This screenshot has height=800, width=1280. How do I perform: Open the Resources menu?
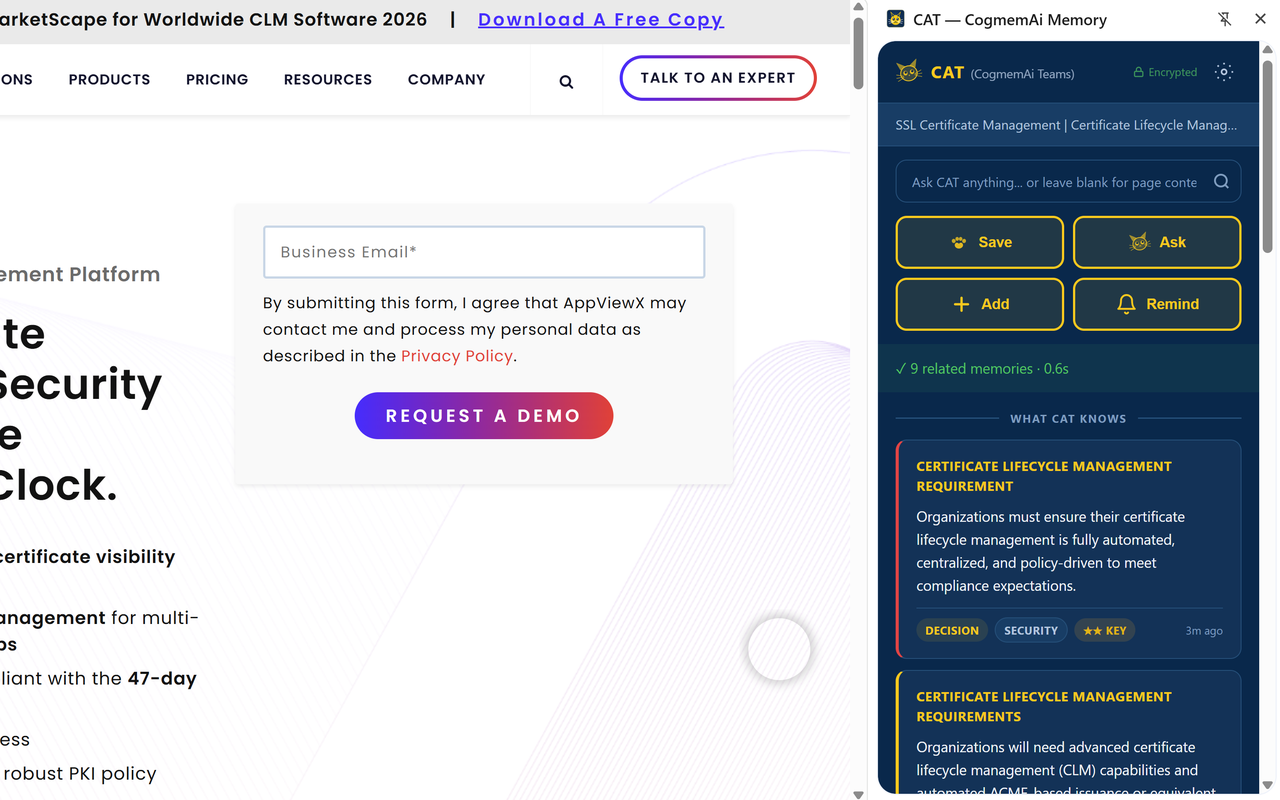(x=328, y=79)
